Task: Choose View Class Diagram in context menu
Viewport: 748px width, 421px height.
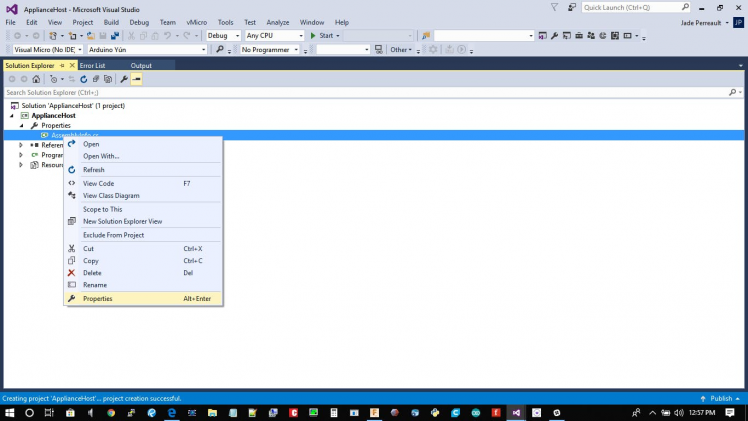Action: (143, 195)
